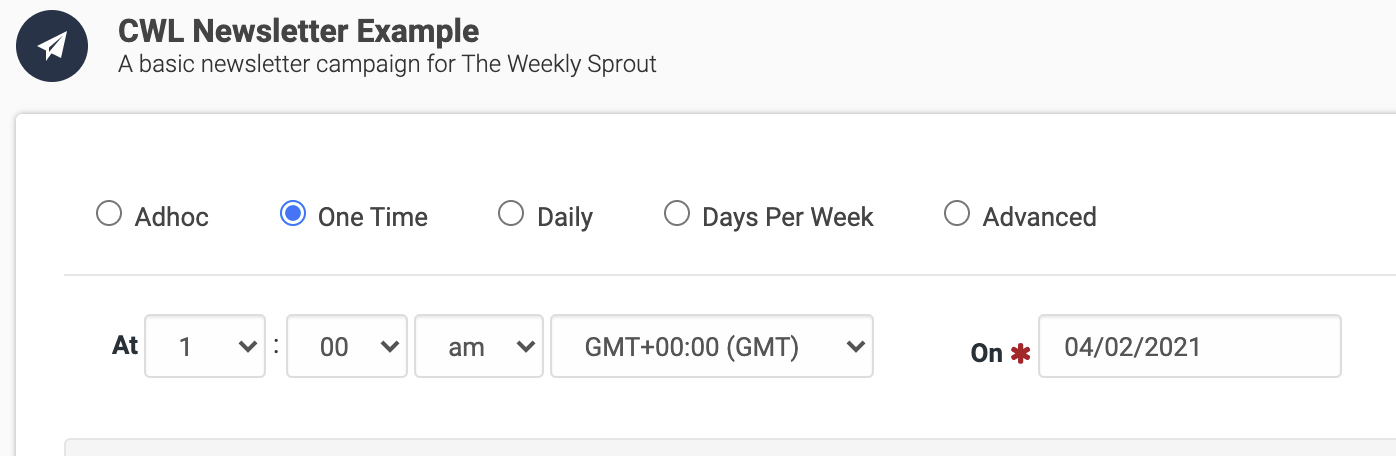This screenshot has height=456, width=1396.
Task: Switch schedule to Daily
Action: 511,214
